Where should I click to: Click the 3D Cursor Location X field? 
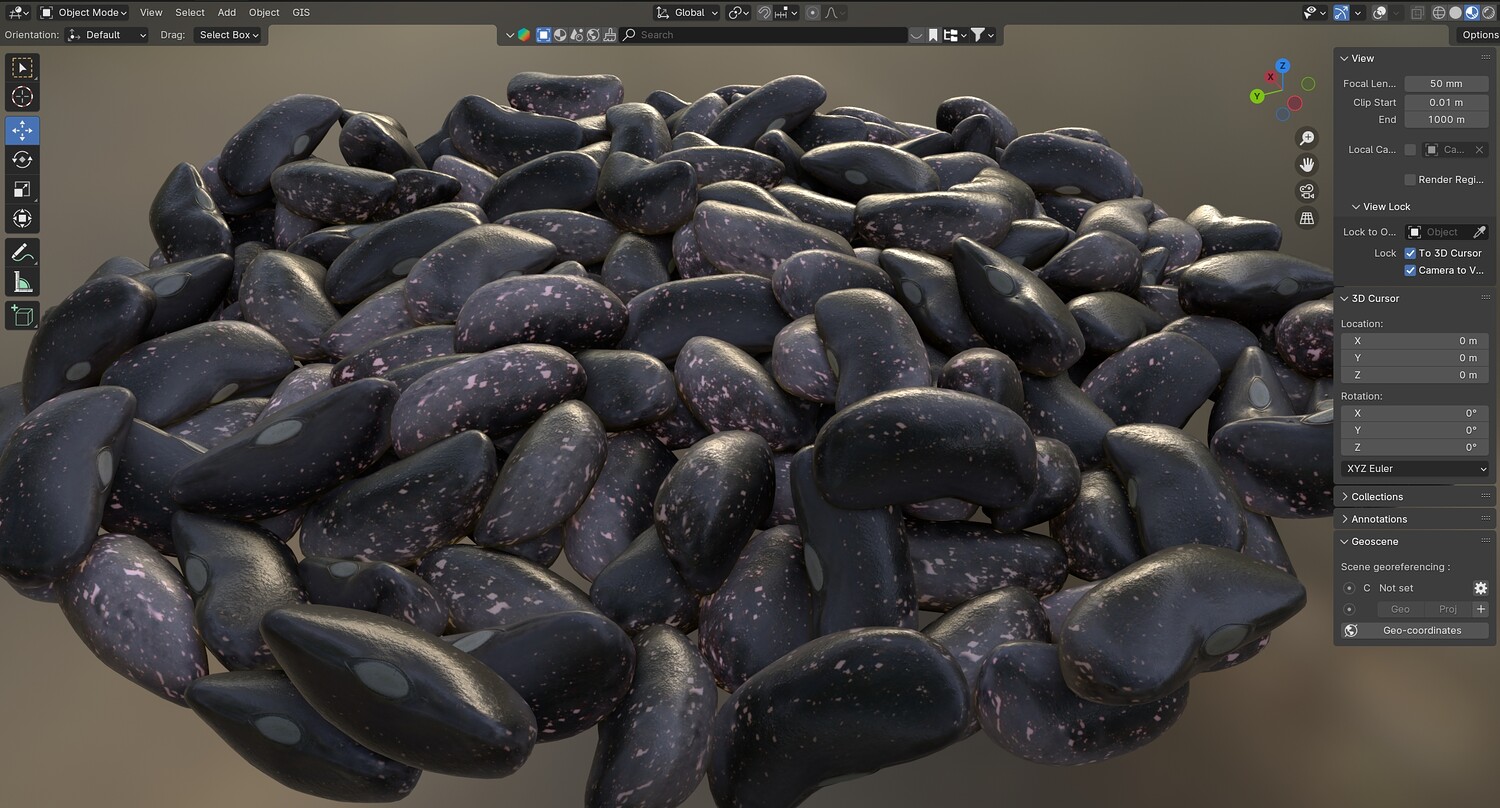point(1414,341)
